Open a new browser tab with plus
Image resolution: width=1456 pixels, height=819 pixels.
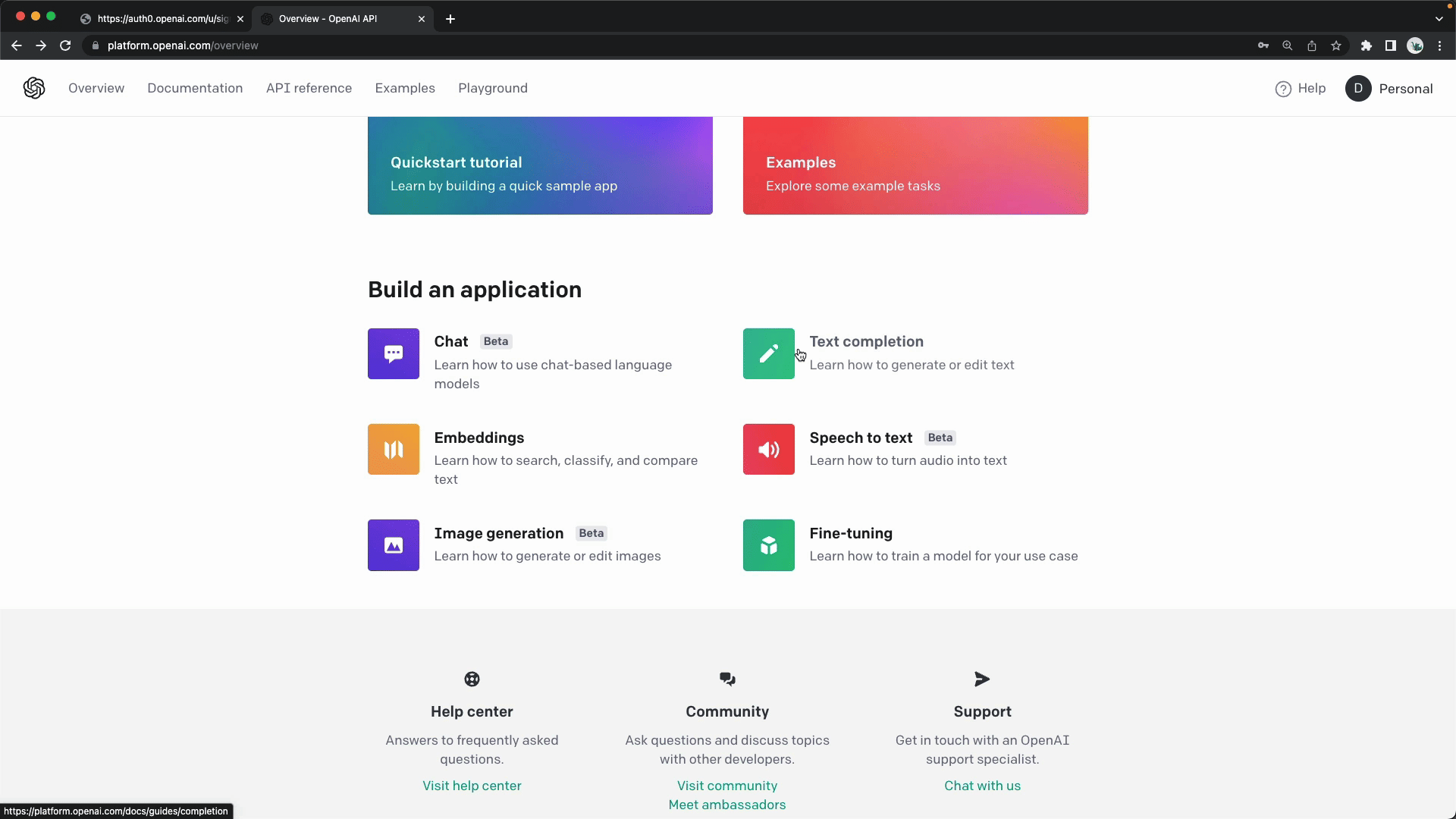(x=450, y=19)
